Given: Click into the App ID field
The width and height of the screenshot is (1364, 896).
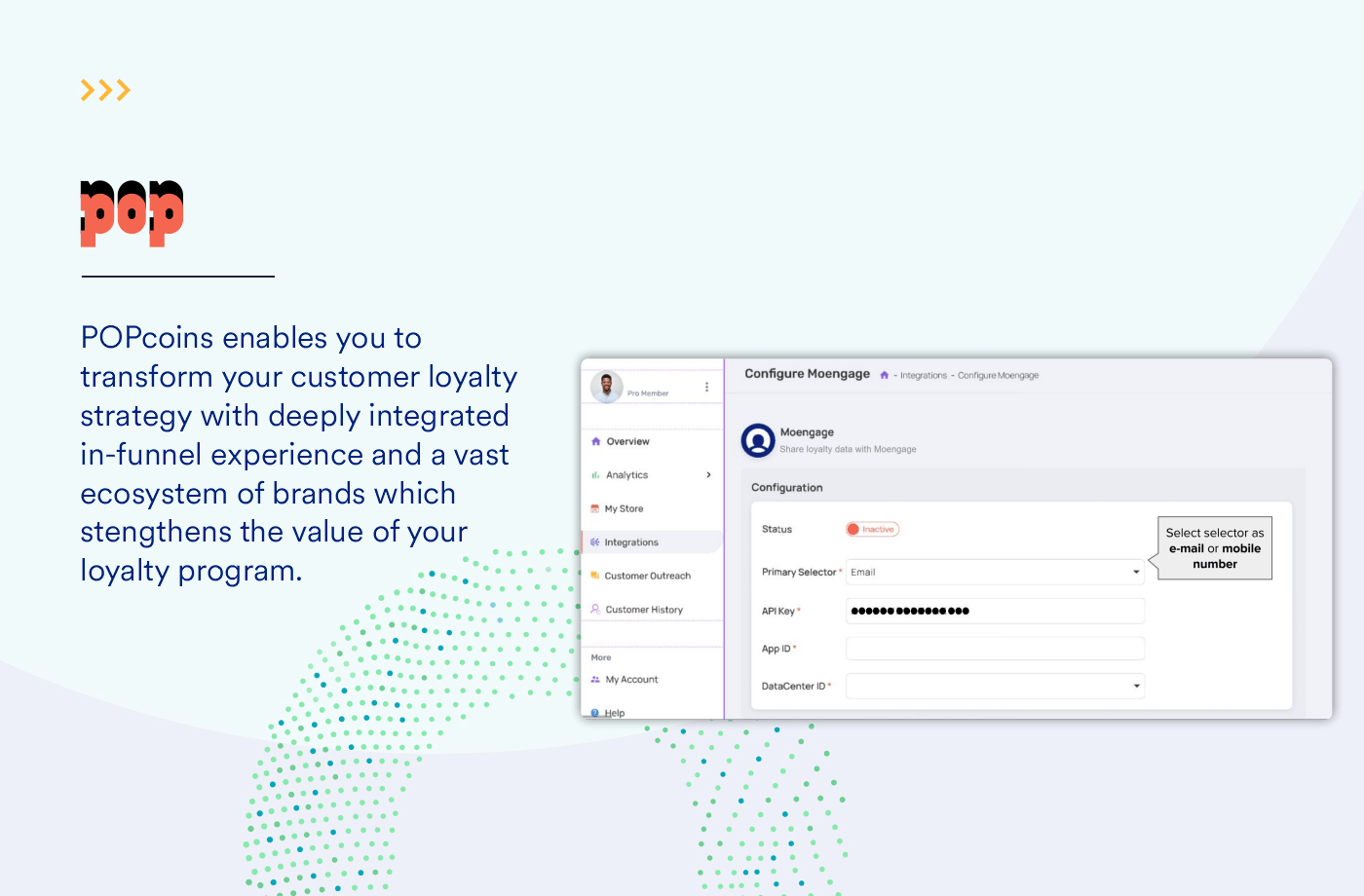Looking at the screenshot, I should [995, 649].
